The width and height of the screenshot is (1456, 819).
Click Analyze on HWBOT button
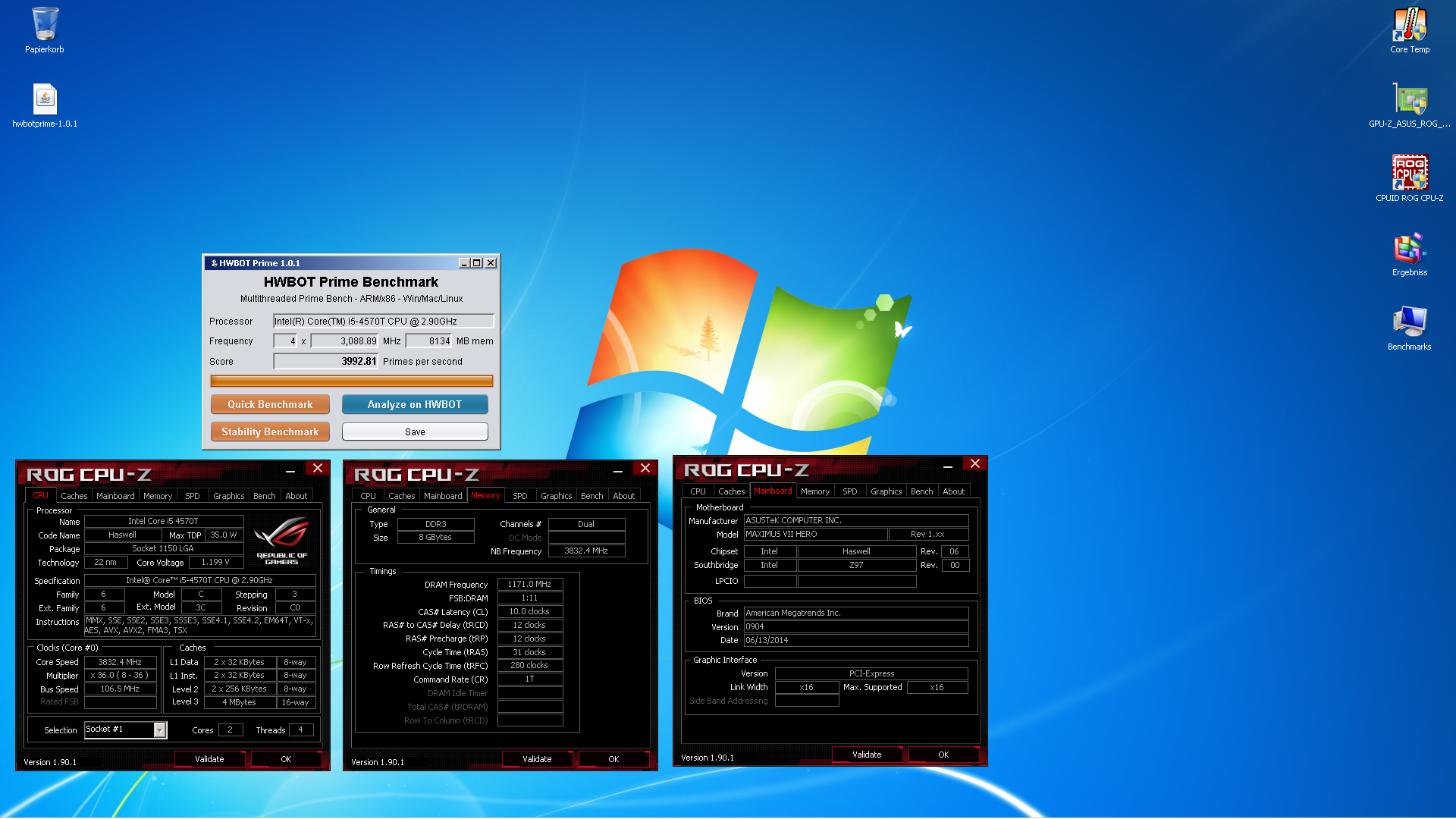[x=415, y=404]
